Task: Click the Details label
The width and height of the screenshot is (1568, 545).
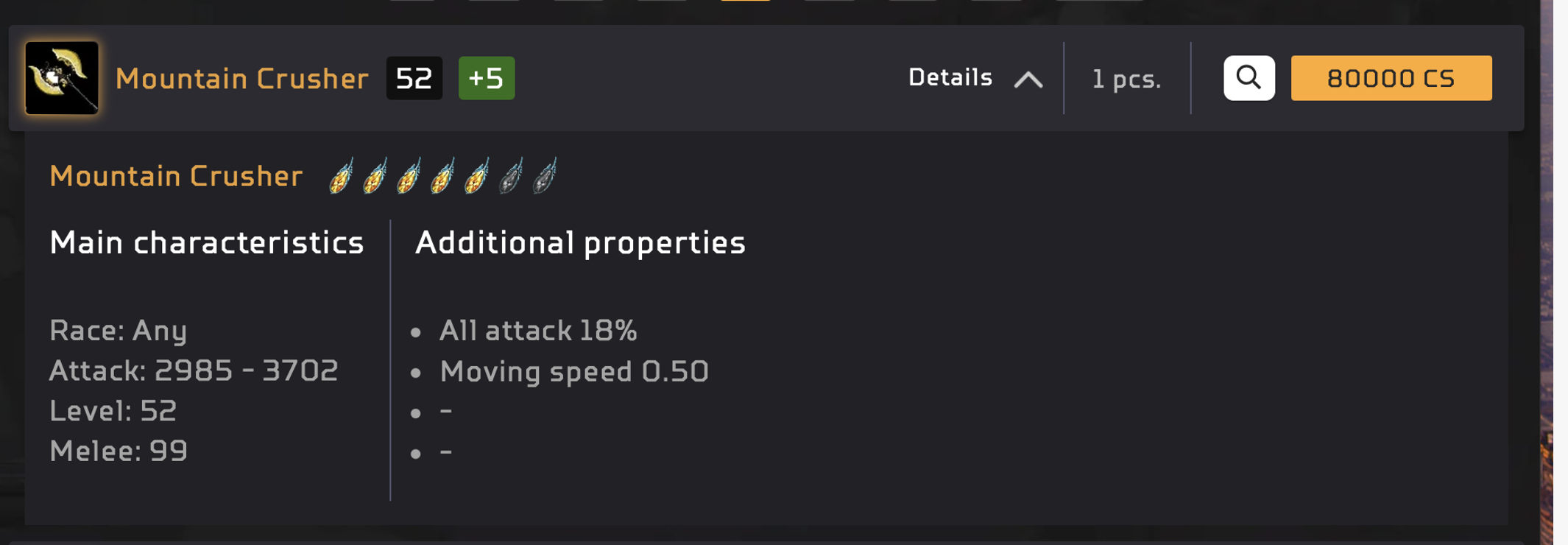Action: click(950, 77)
